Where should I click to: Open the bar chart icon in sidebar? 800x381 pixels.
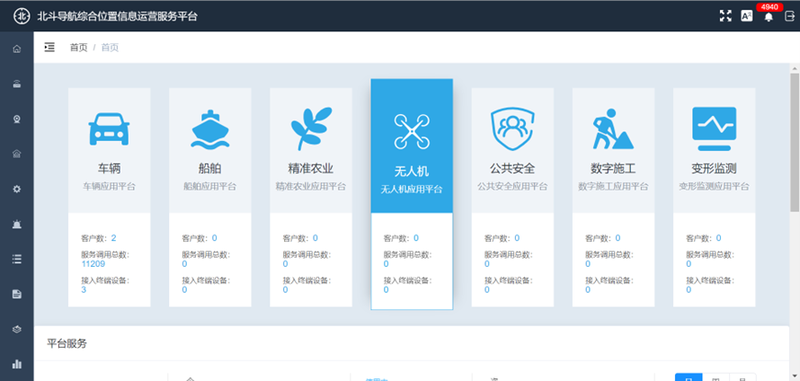point(17,364)
